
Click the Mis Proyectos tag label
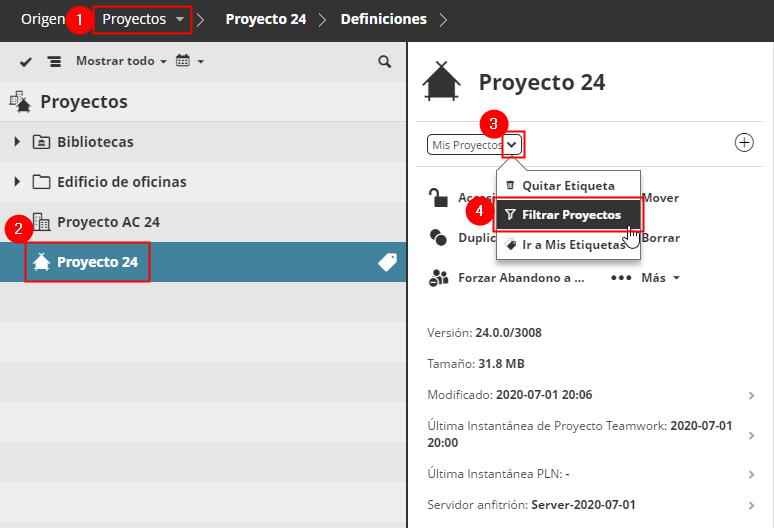[466, 145]
